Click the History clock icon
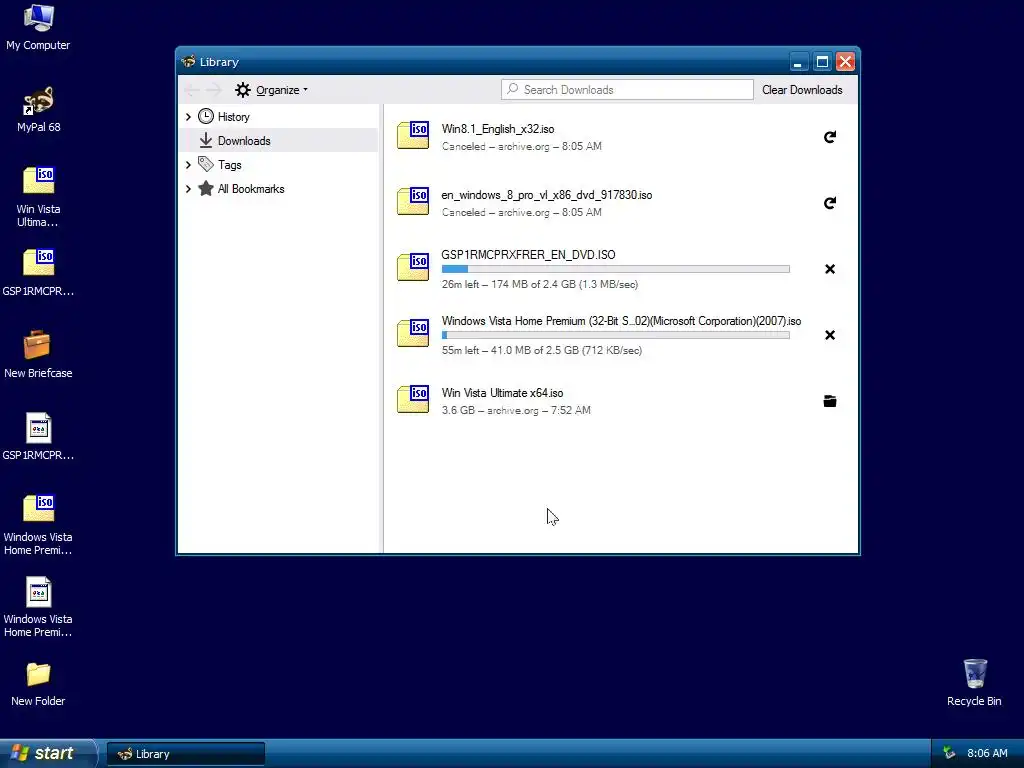 (x=206, y=116)
